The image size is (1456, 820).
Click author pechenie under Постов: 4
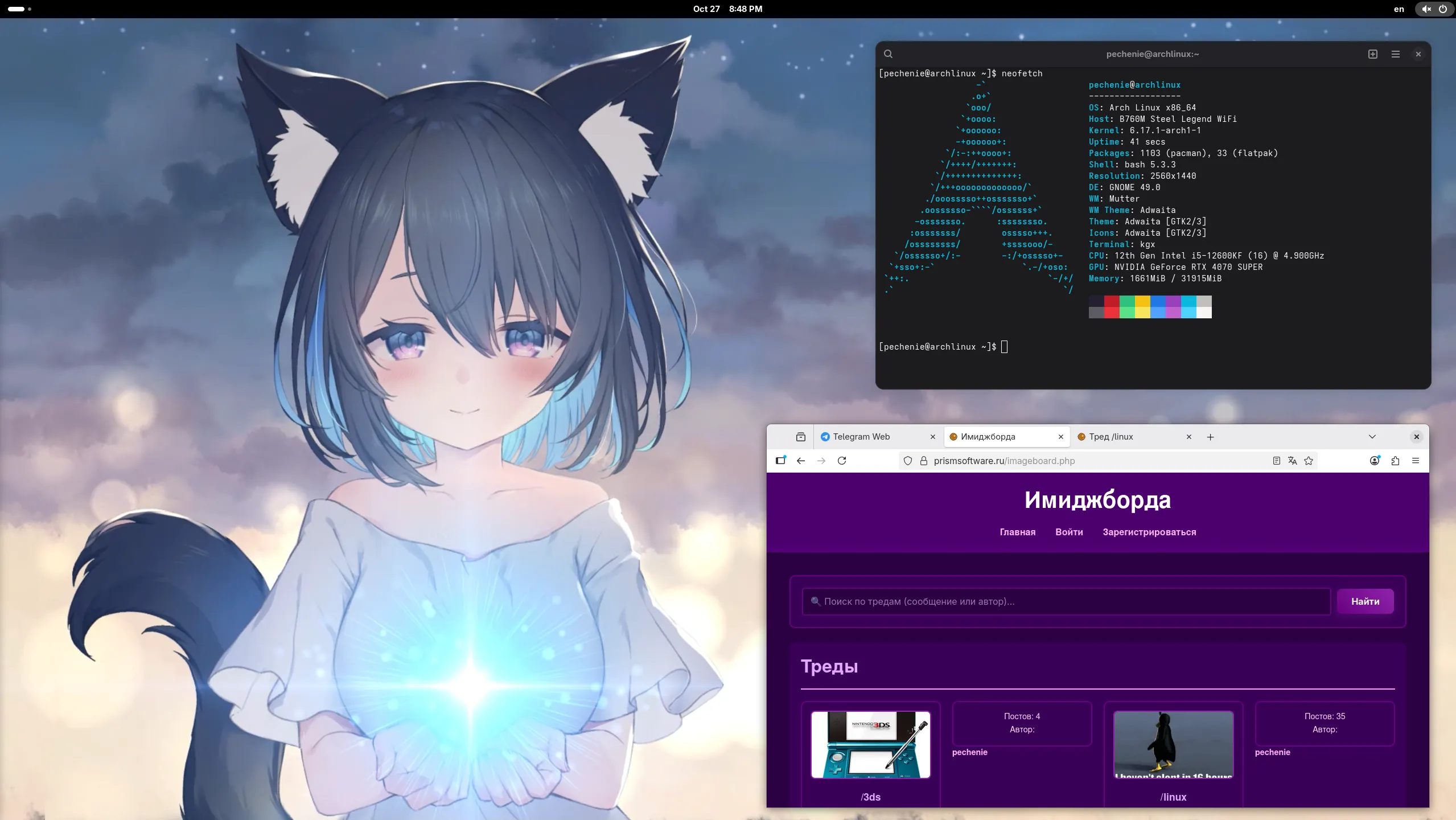click(969, 752)
